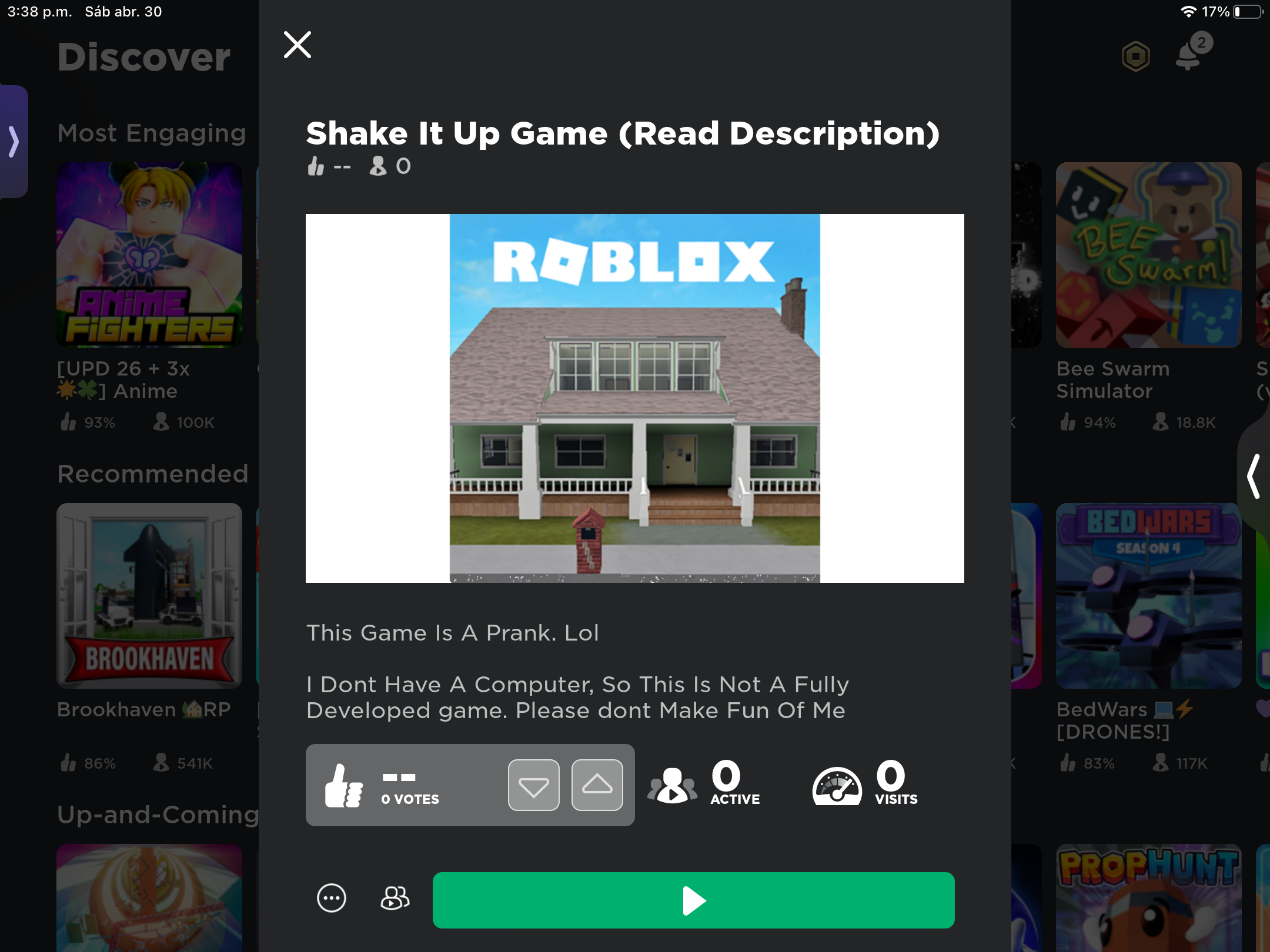Open the Roblox house game thumbnail
The image size is (1270, 952).
click(635, 398)
